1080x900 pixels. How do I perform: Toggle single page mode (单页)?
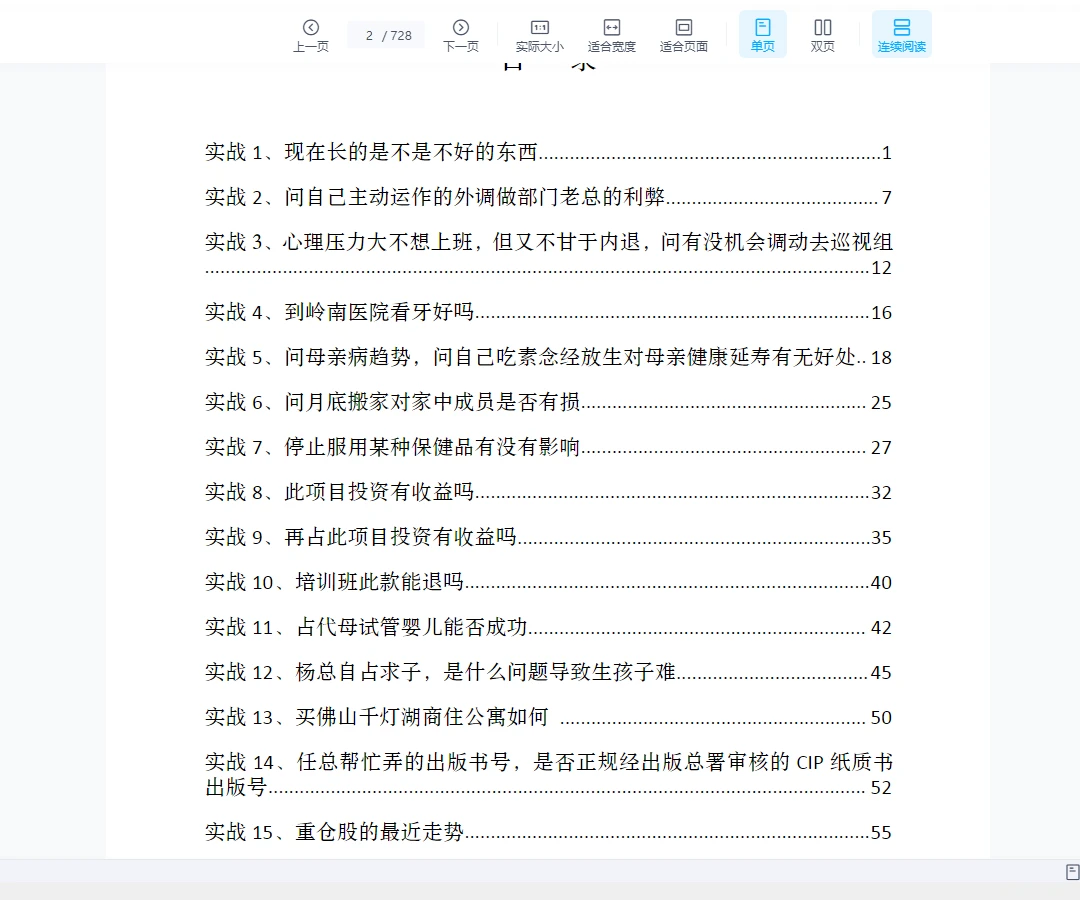pyautogui.click(x=762, y=34)
